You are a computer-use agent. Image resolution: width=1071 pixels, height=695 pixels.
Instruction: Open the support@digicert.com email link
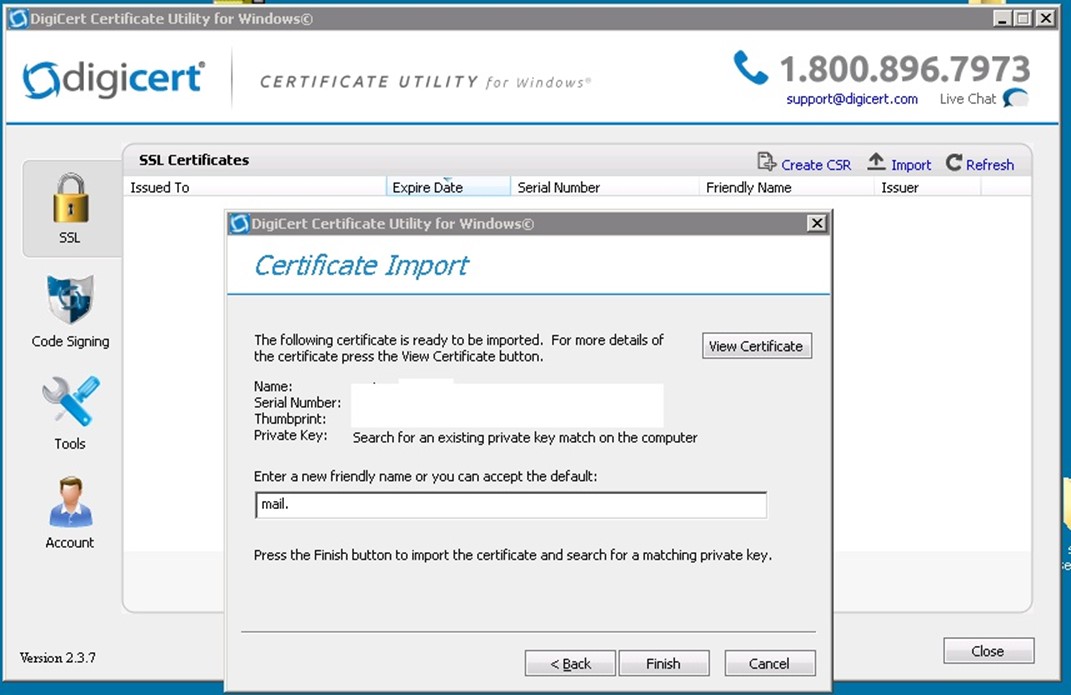point(852,99)
